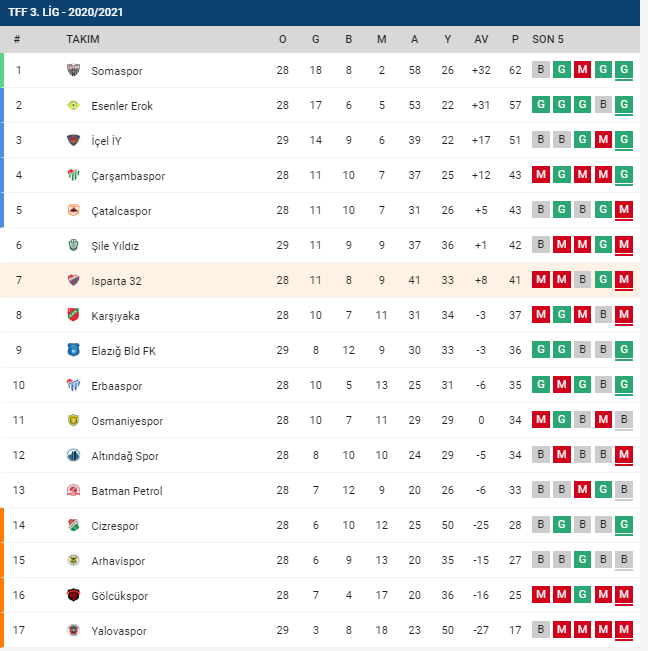Sort table by AV goal difference header

click(x=481, y=39)
